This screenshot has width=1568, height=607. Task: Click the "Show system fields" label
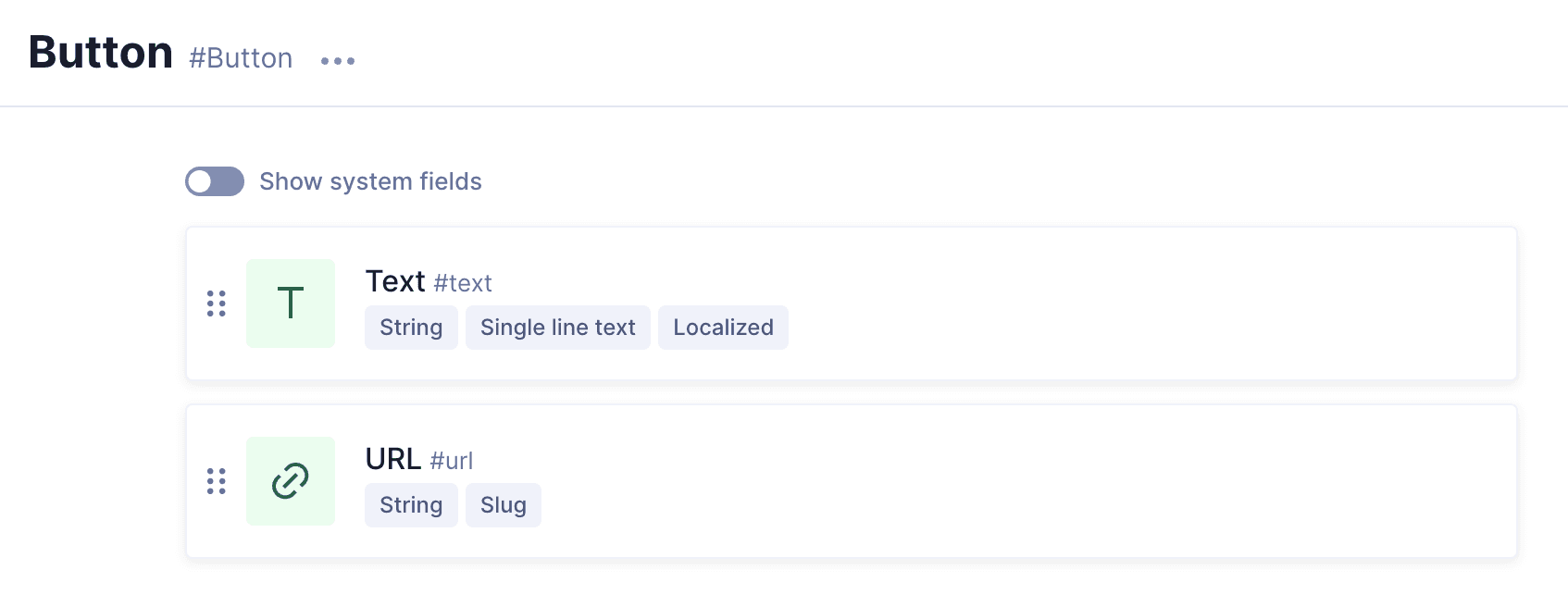pyautogui.click(x=370, y=181)
